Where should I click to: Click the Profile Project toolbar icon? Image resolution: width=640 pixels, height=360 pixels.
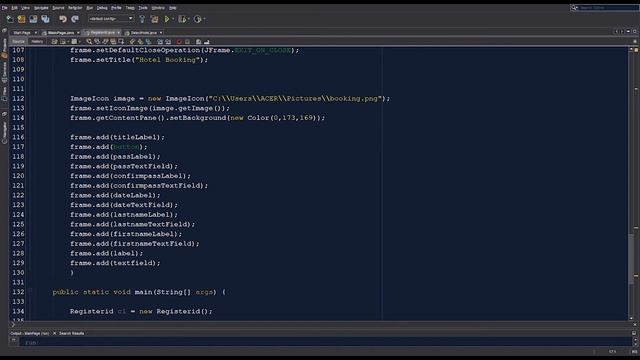pyautogui.click(x=198, y=19)
